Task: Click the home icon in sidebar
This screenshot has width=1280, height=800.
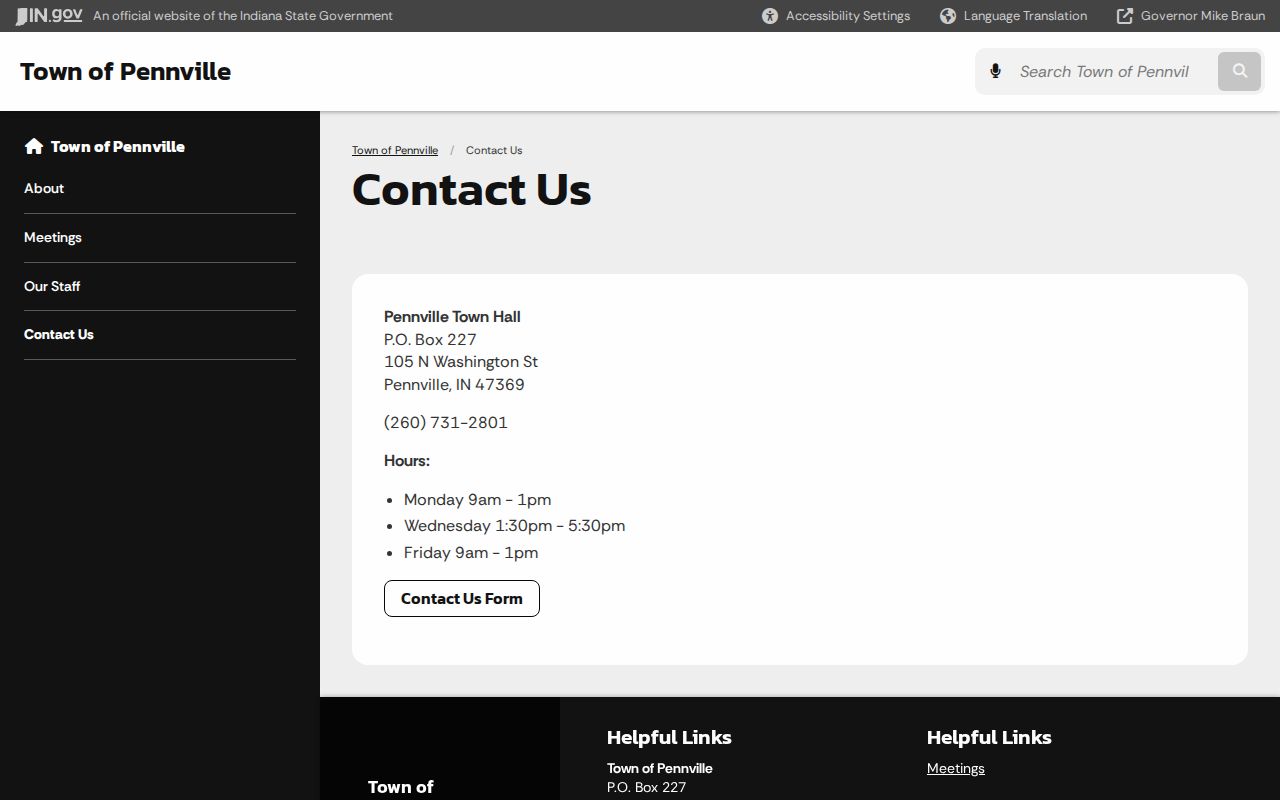Action: coord(34,146)
